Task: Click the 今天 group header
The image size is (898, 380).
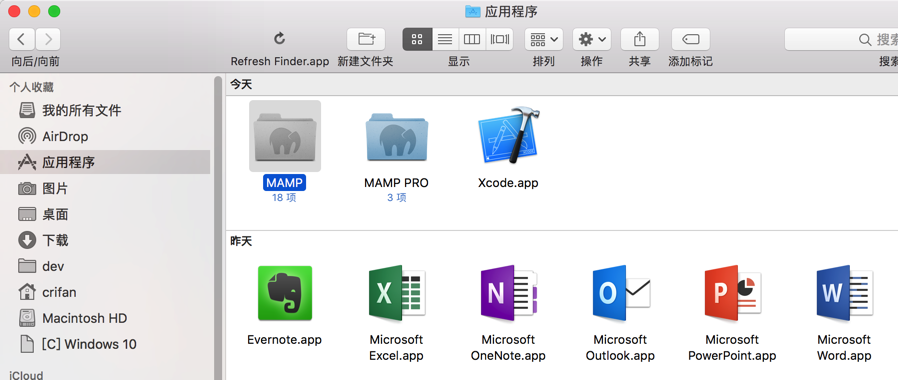Action: click(241, 85)
